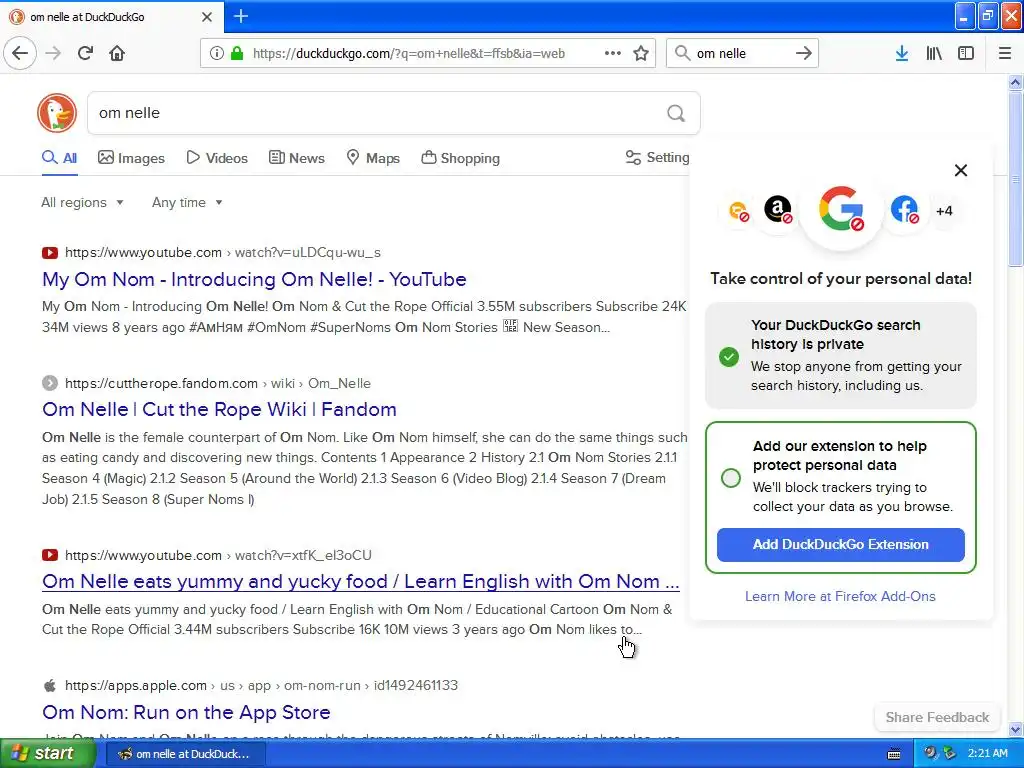Expand the All regions dropdown
1024x768 pixels.
click(x=82, y=202)
